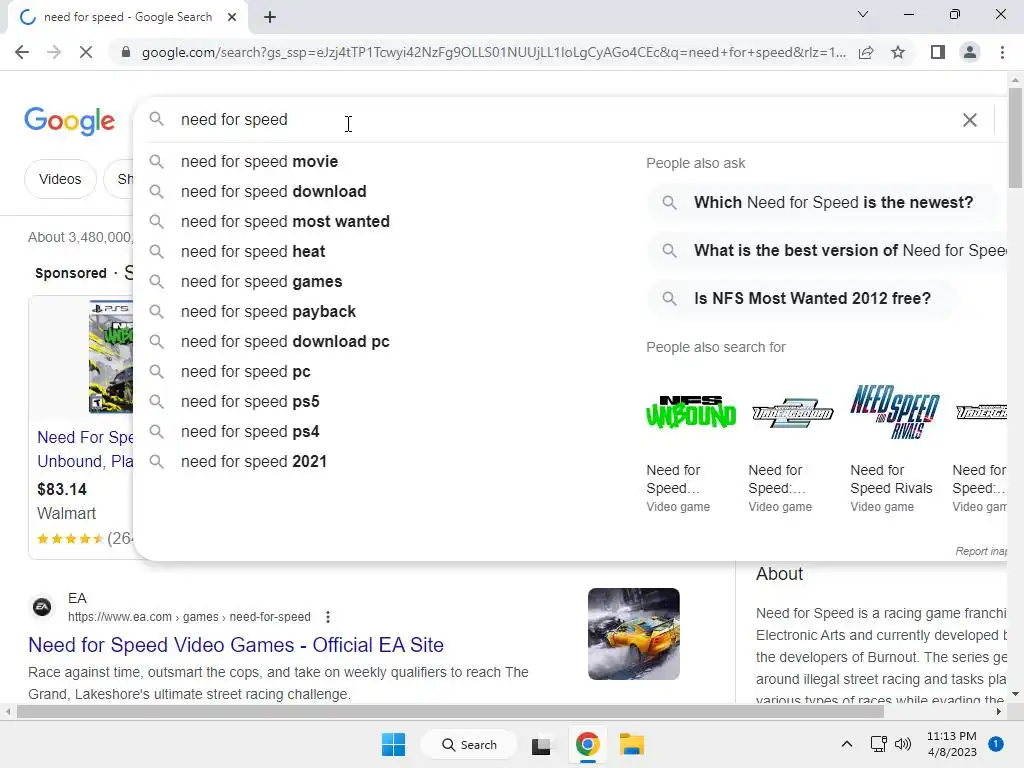The height and width of the screenshot is (768, 1024).
Task: Click Which Need for Speed is the newest
Action: (823, 202)
